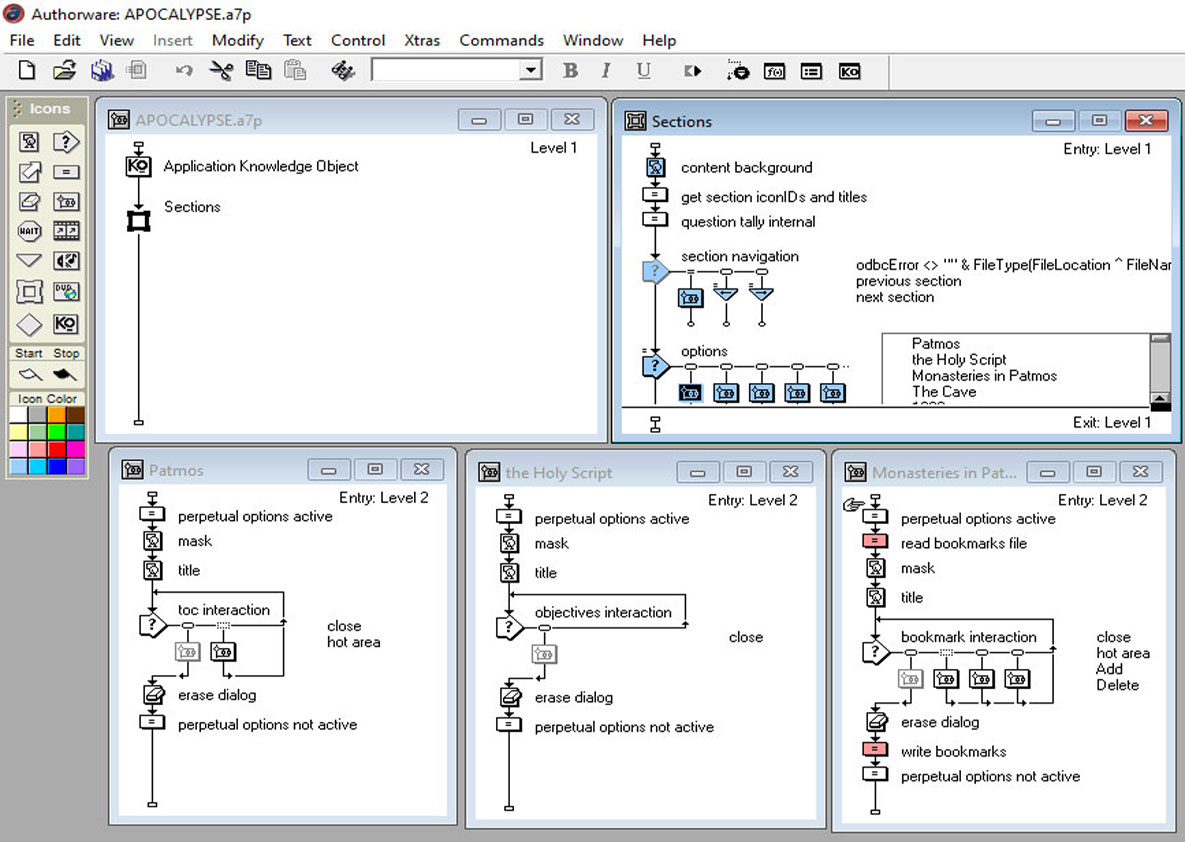Select the red color swatch

pos(57,449)
